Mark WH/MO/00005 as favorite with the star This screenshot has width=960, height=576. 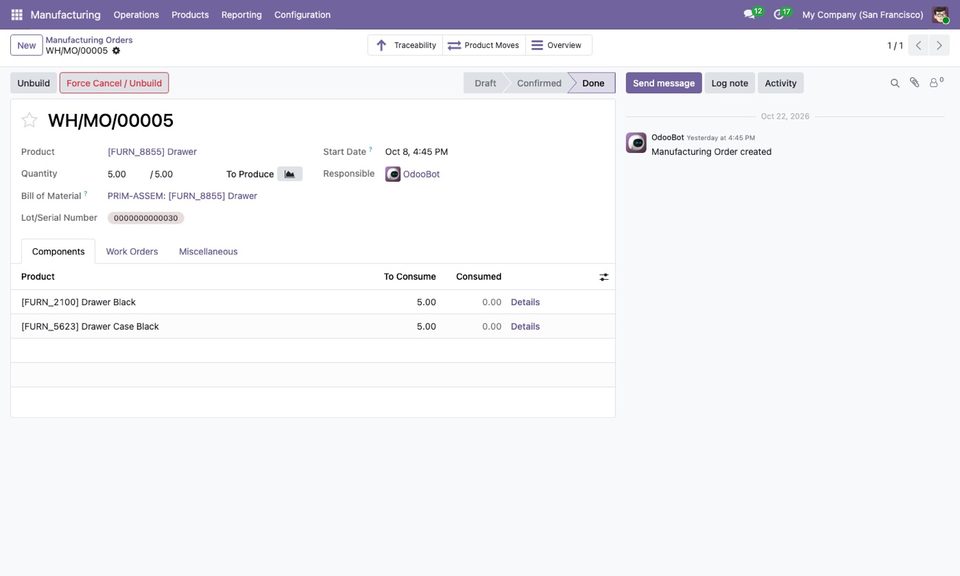29,120
